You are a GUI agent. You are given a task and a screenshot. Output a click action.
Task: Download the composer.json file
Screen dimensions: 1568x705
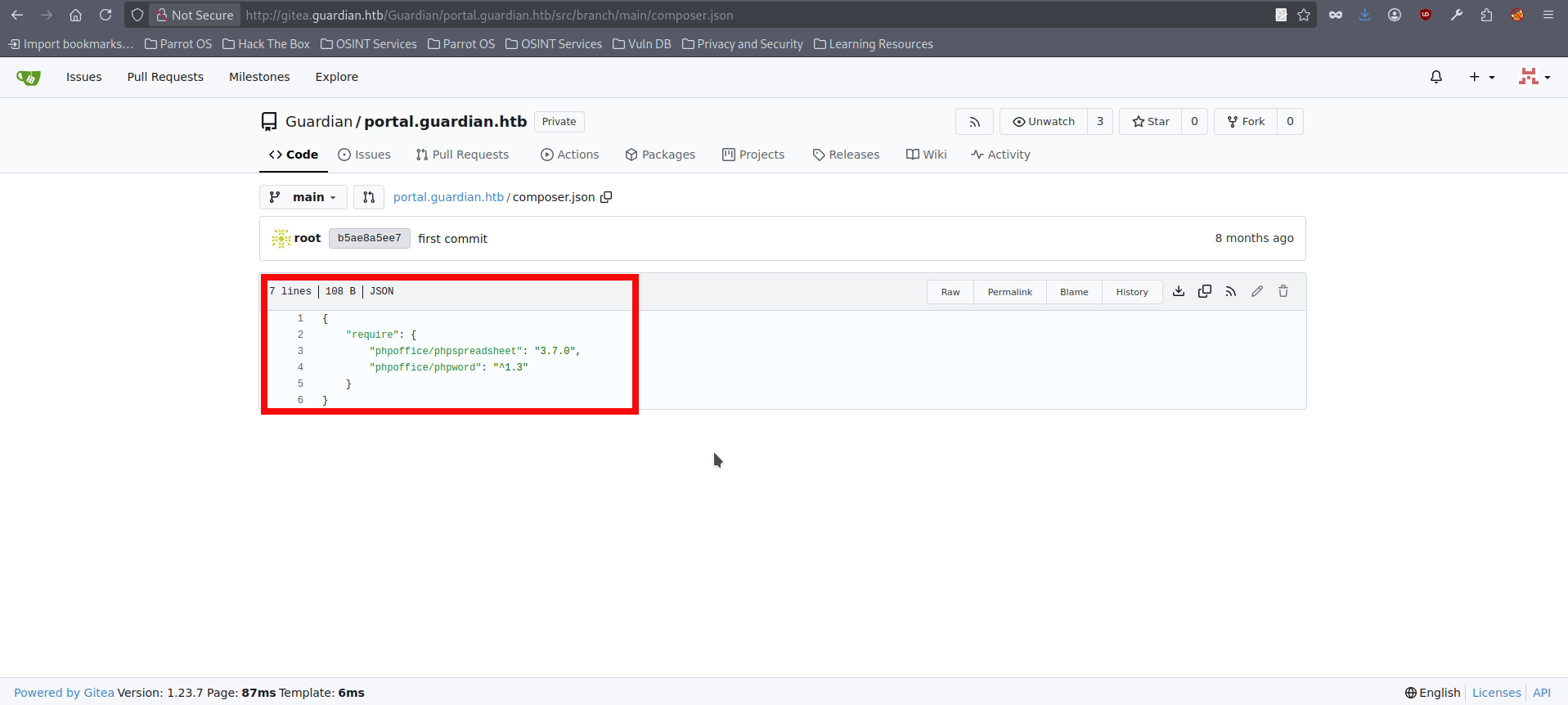[x=1179, y=291]
